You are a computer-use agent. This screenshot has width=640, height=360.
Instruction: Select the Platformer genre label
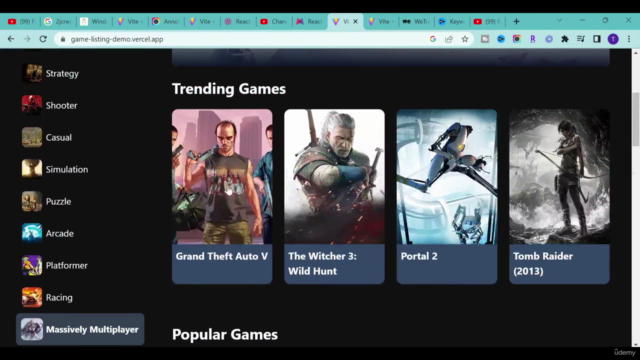coord(67,266)
